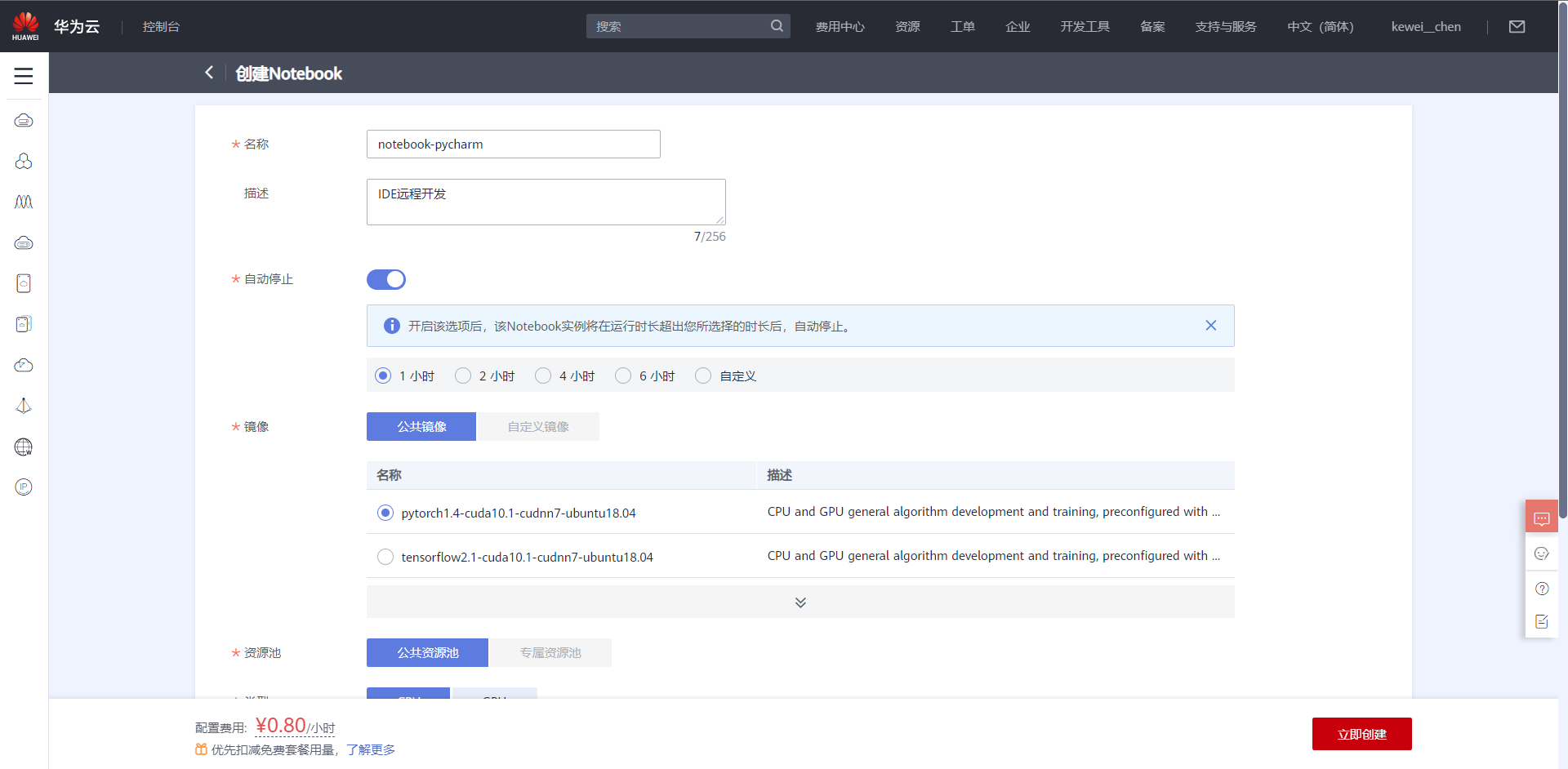Click the notepad edit widget icon
Image resolution: width=1568 pixels, height=769 pixels.
coord(1542,622)
